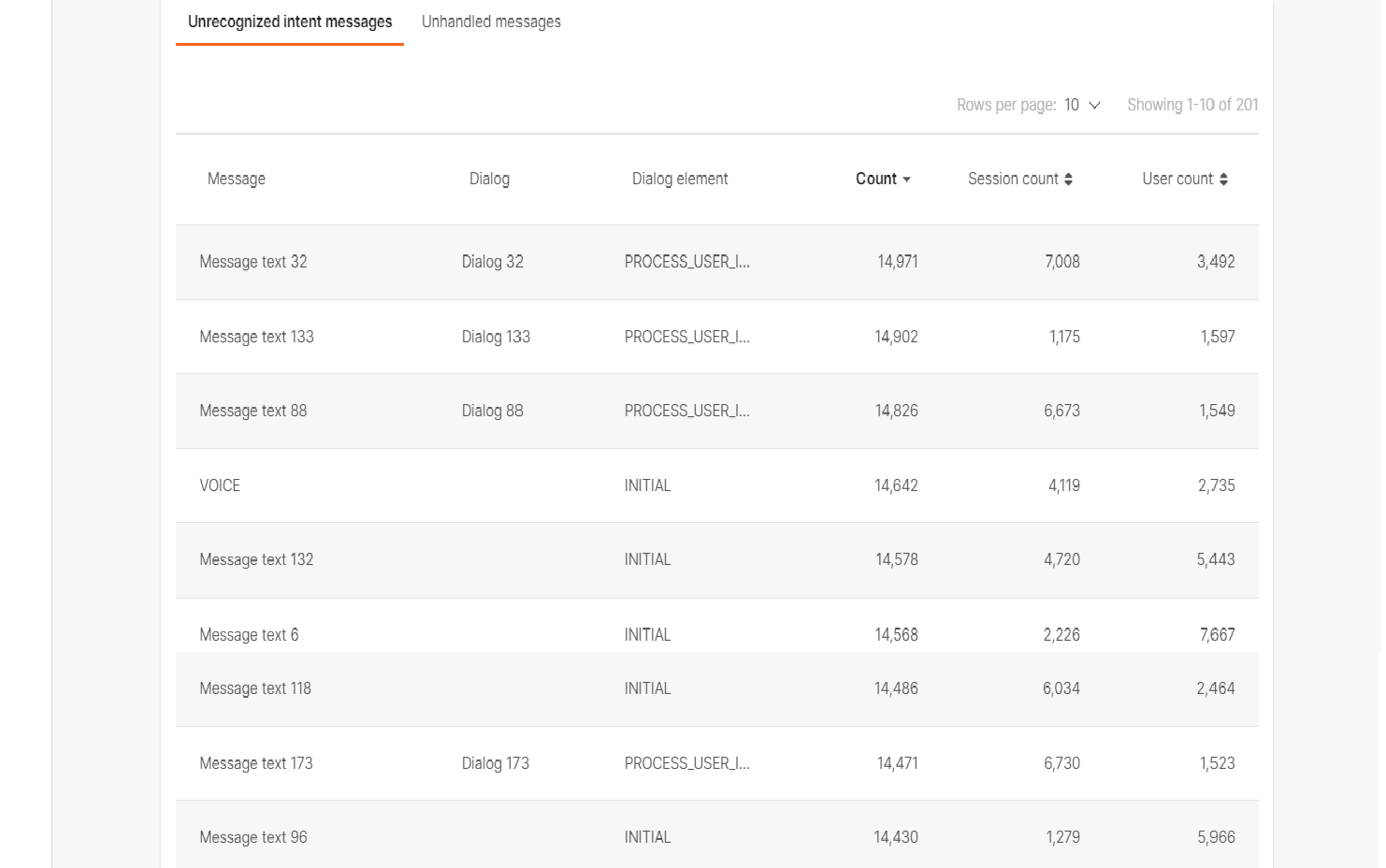Viewport: 1386px width, 868px height.
Task: Click the Dialog 88 cell
Action: (493, 411)
